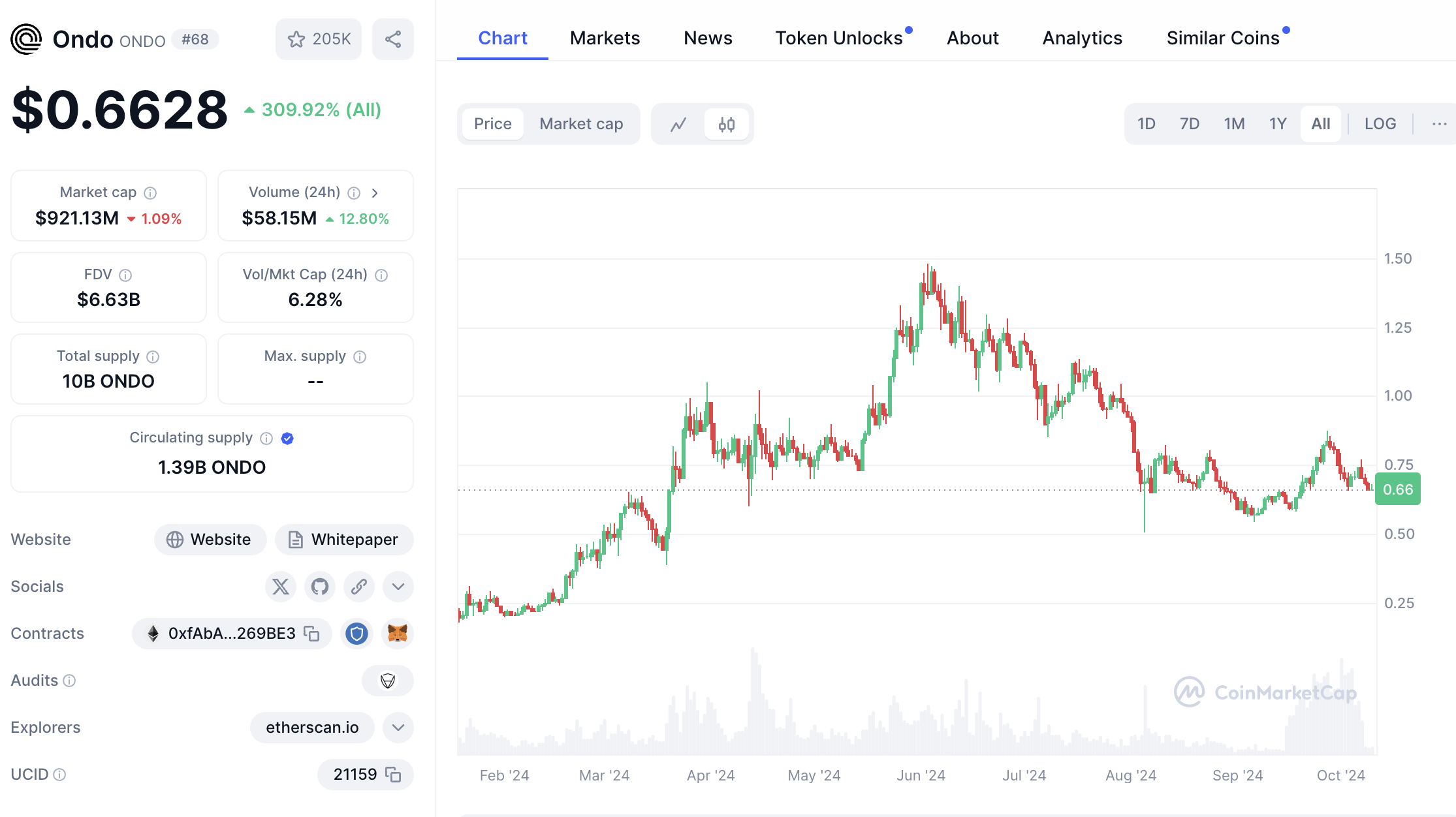
Task: Open Ondo's GitHub social link
Action: [320, 587]
